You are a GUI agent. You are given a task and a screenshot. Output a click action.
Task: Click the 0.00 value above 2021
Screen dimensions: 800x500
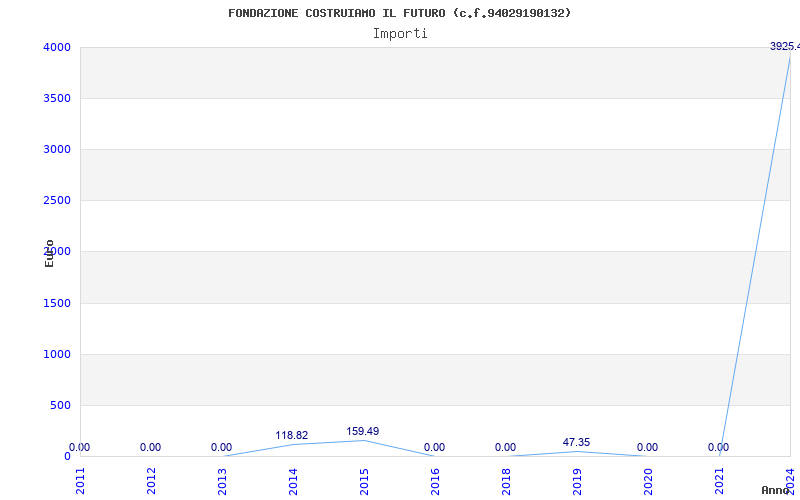coord(718,447)
